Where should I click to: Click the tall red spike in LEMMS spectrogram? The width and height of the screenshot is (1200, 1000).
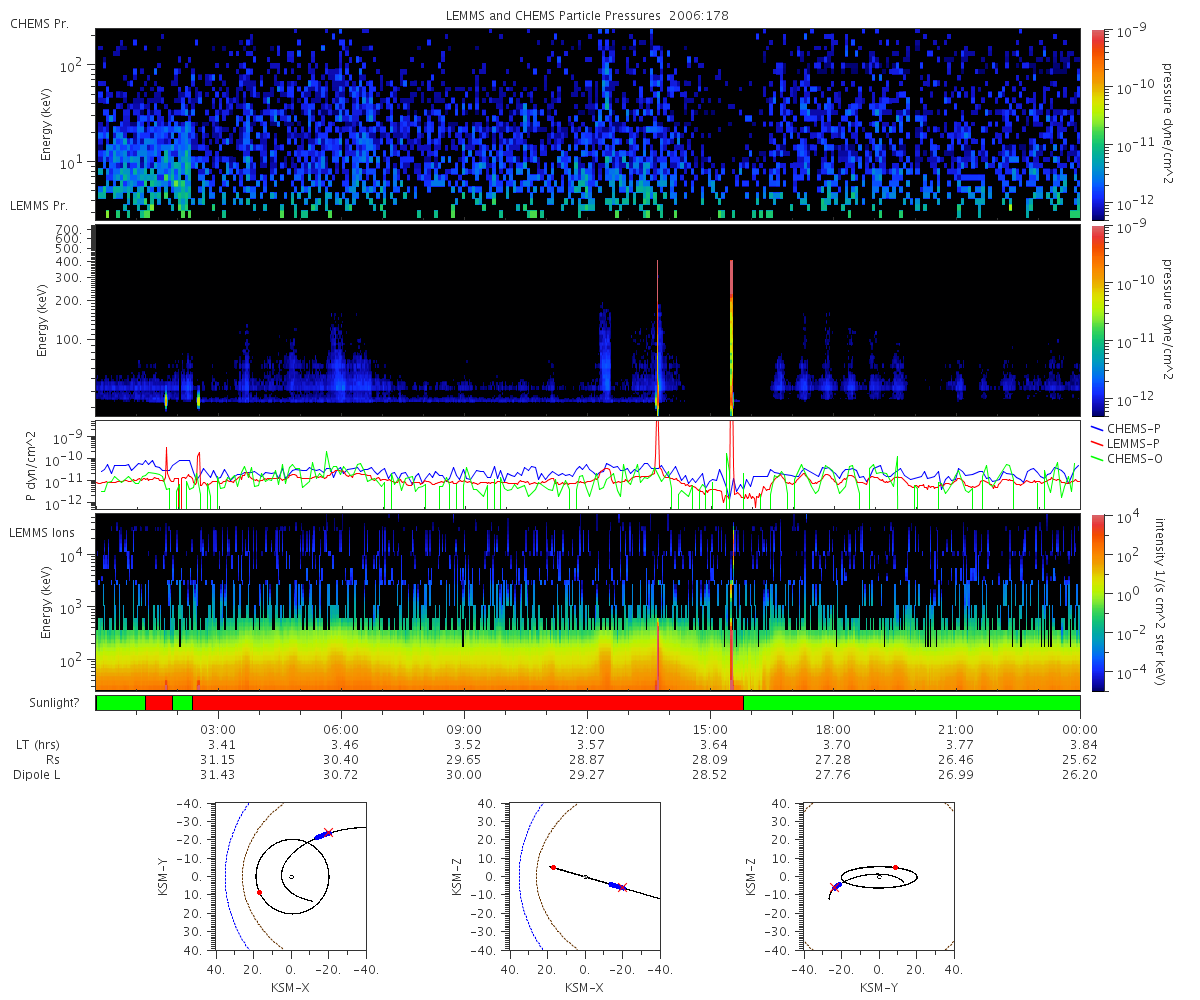732,335
